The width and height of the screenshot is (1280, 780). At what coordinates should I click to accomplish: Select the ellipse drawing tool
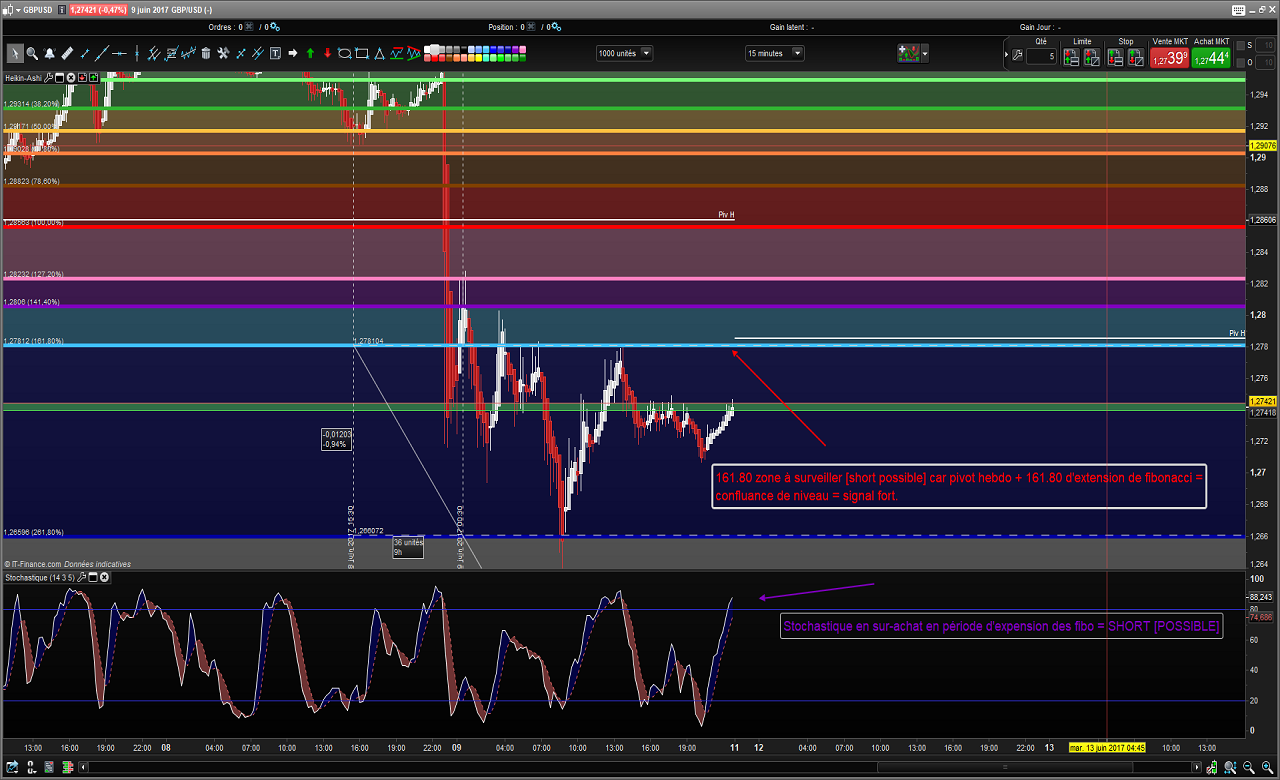tap(345, 53)
